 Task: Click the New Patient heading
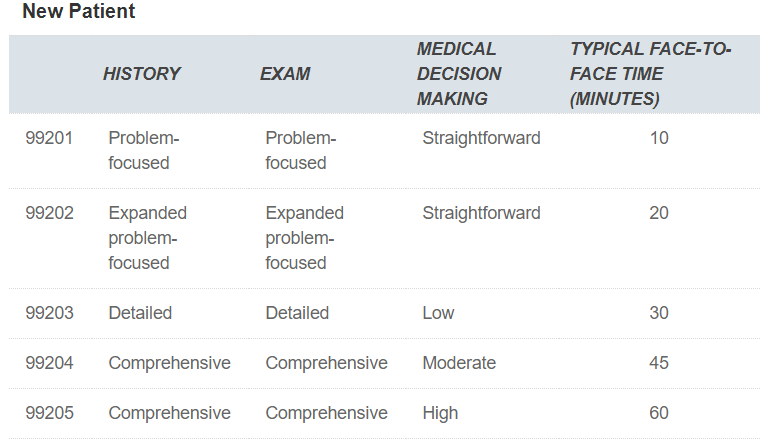pos(79,12)
